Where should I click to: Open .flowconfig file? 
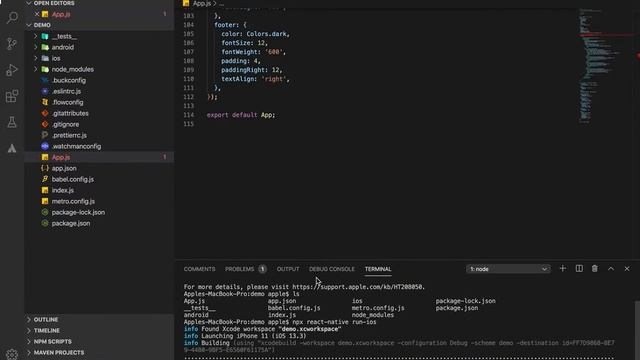tap(99, 102)
